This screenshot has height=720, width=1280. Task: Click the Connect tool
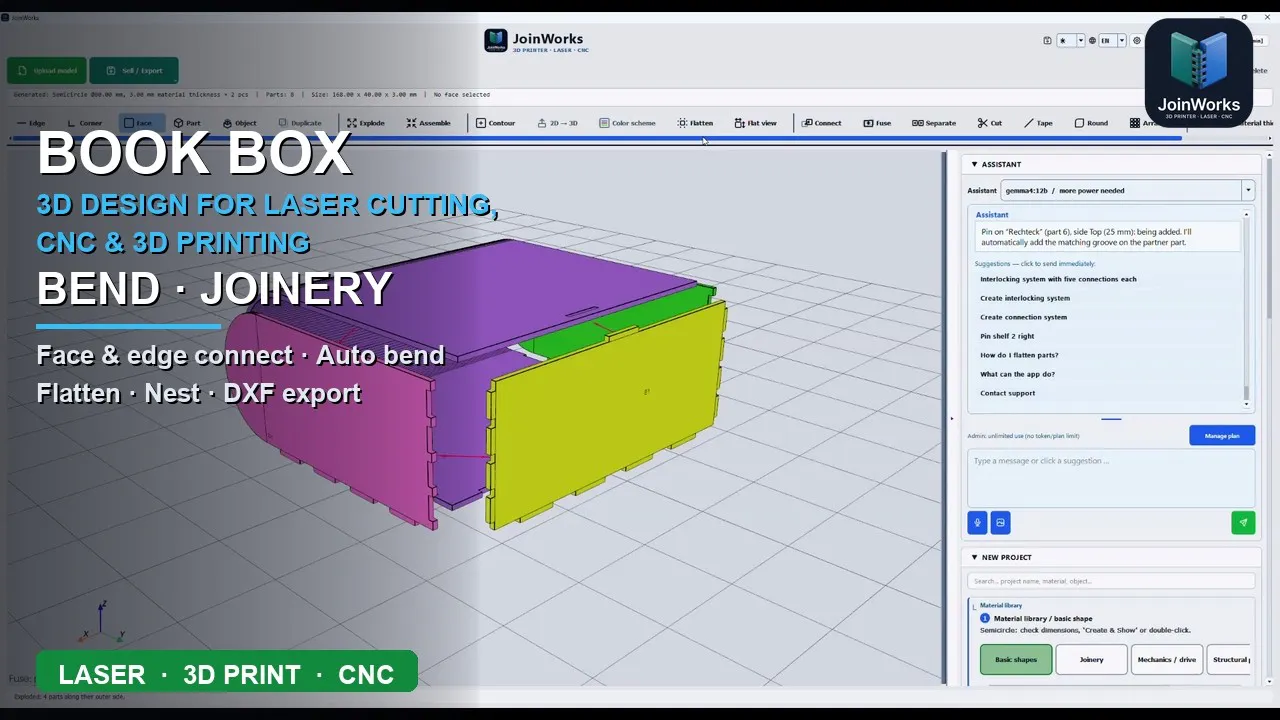pyautogui.click(x=822, y=123)
